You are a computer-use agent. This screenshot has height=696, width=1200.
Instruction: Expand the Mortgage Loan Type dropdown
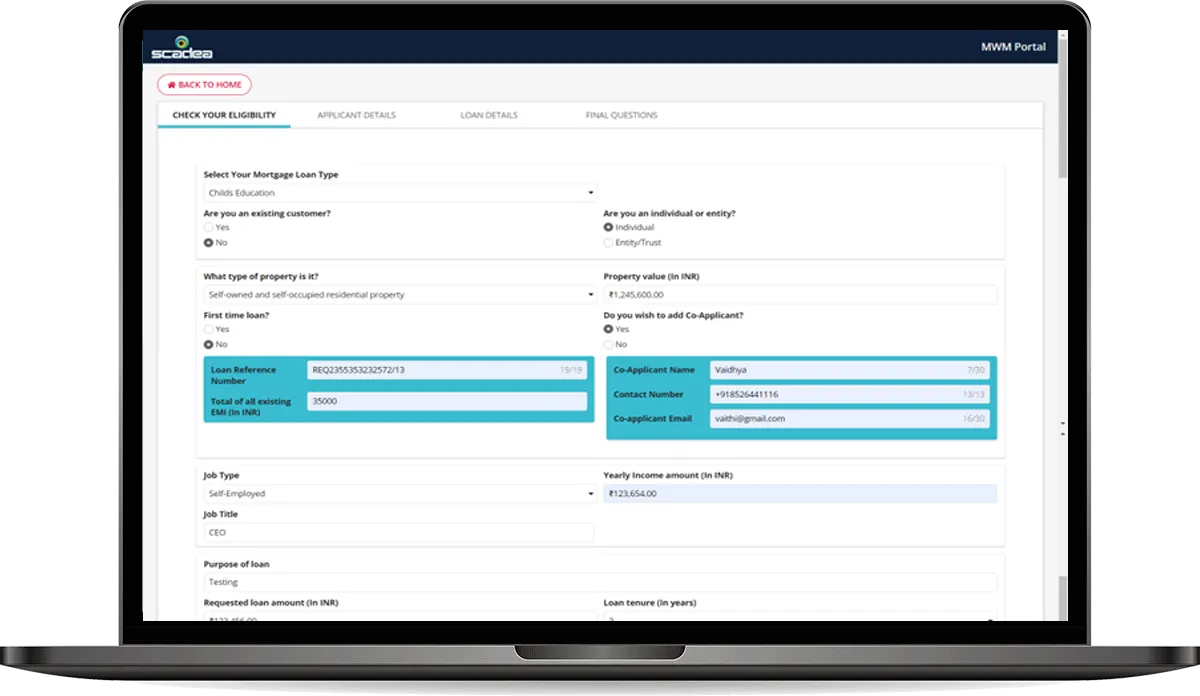pyautogui.click(x=398, y=193)
